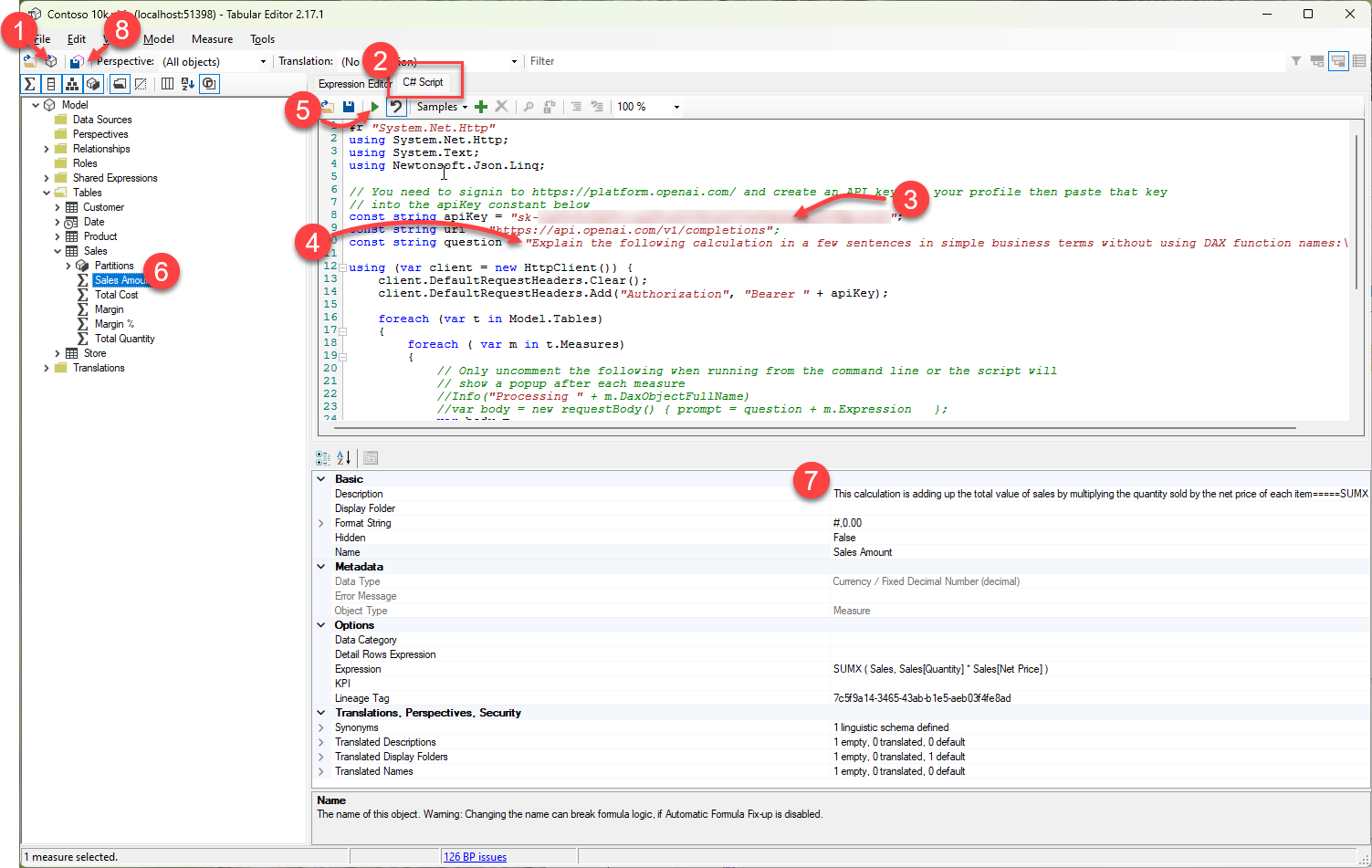1372x868 pixels.
Task: Save the script using the disk icon
Action: pyautogui.click(x=349, y=106)
